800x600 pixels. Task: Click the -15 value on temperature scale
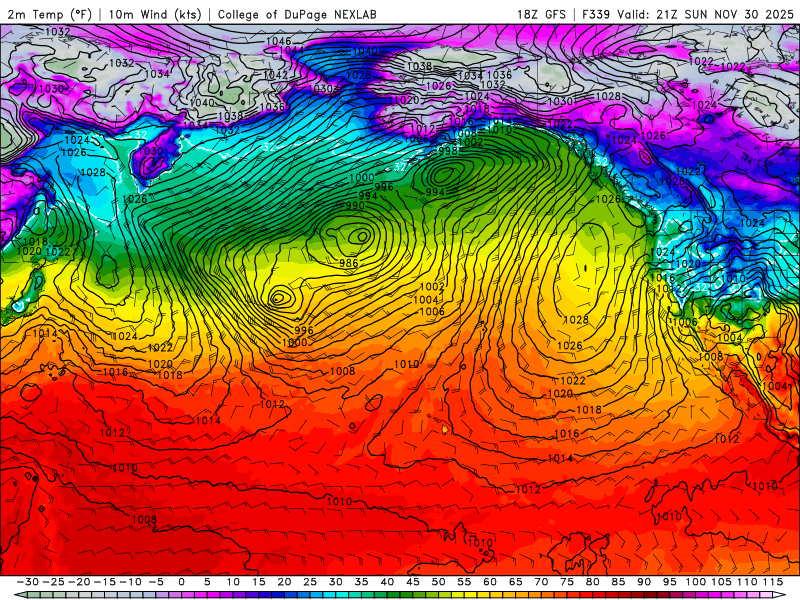click(105, 582)
